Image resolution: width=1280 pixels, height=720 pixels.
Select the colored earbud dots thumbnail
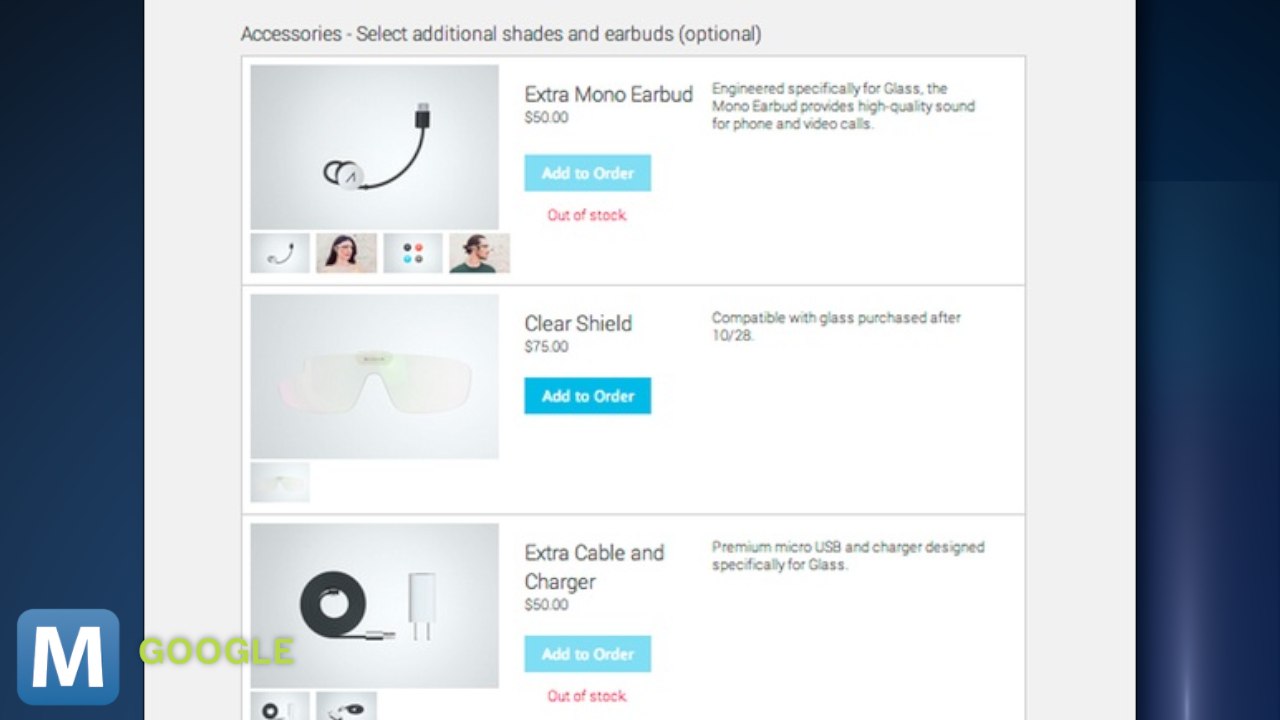[413, 253]
